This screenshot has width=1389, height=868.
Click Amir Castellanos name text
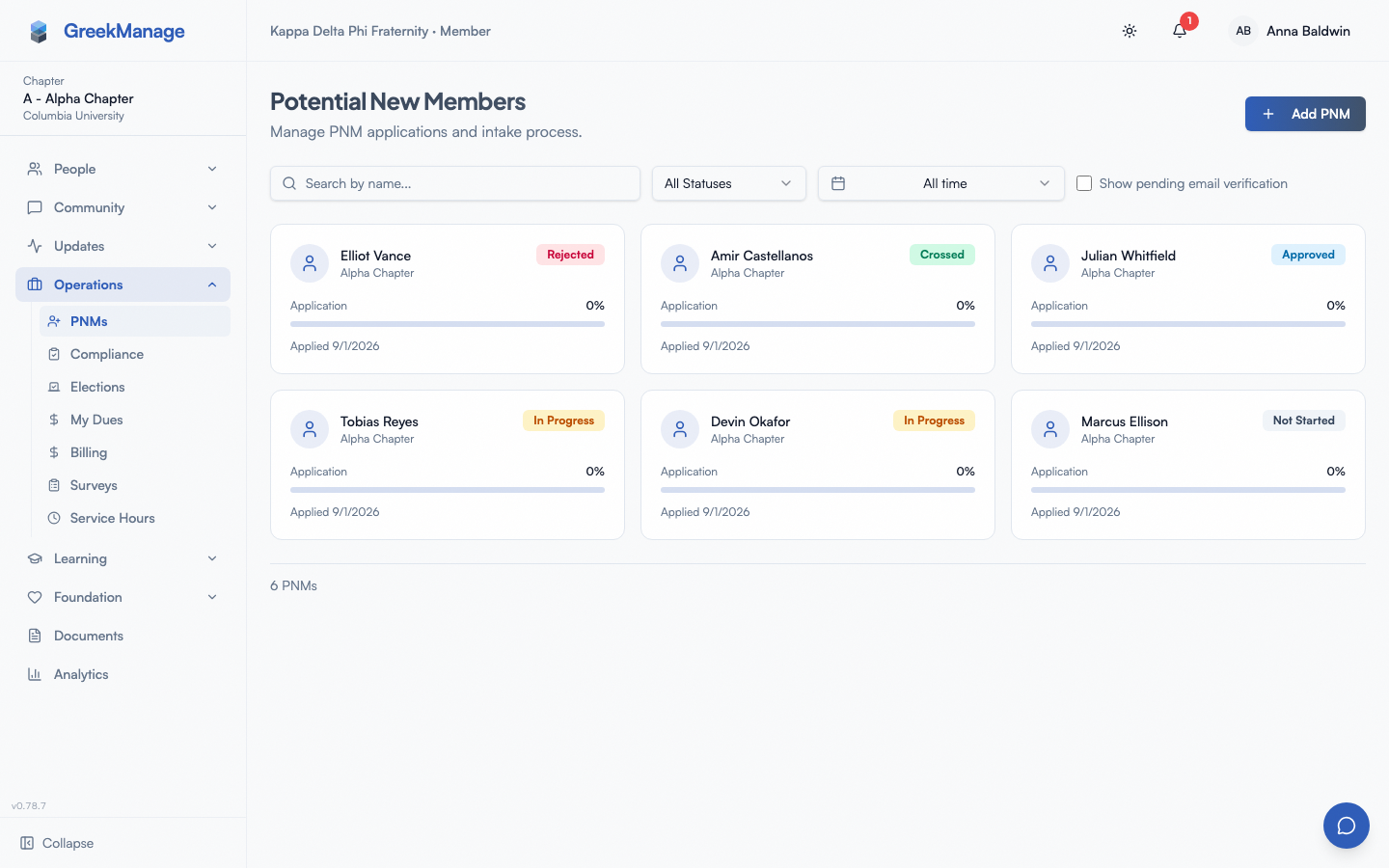click(x=762, y=256)
